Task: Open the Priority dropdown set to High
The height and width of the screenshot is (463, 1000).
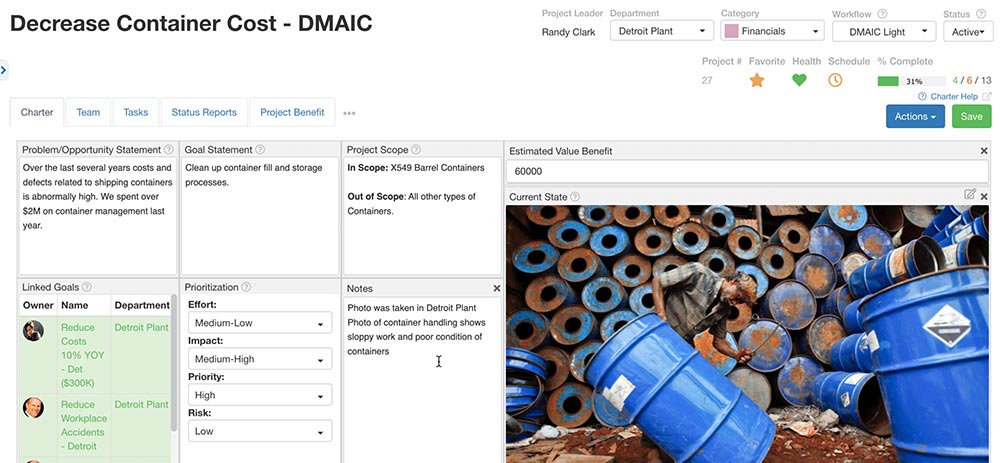Action: point(260,395)
